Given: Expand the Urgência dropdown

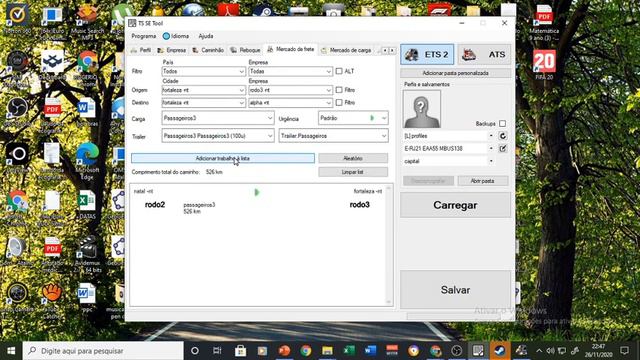Looking at the screenshot, I should 384,118.
